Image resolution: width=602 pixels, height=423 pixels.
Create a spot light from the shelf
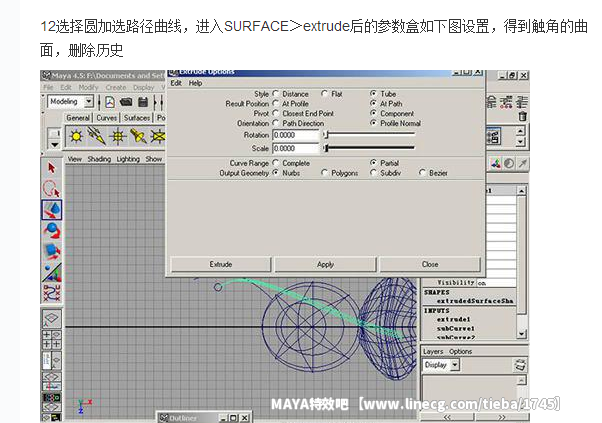point(138,136)
